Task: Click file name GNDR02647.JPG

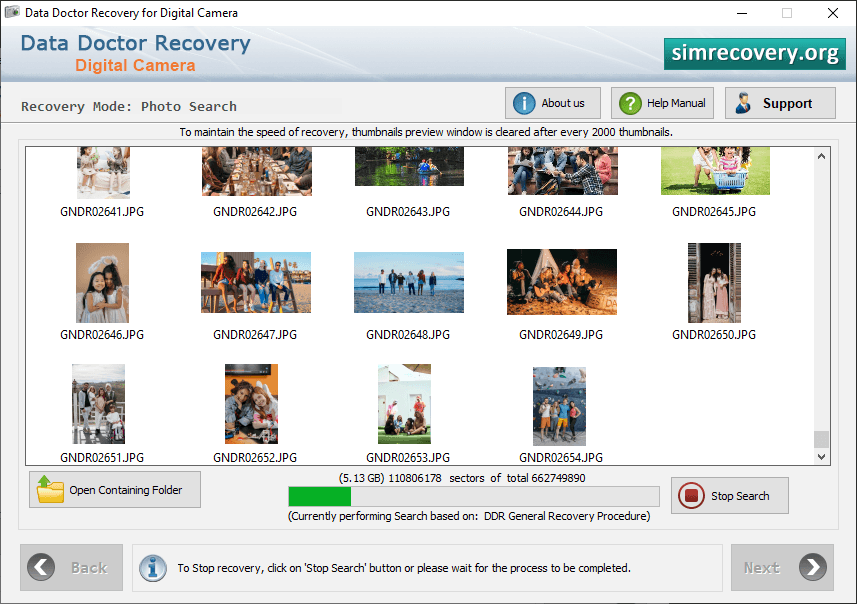Action: [x=255, y=335]
